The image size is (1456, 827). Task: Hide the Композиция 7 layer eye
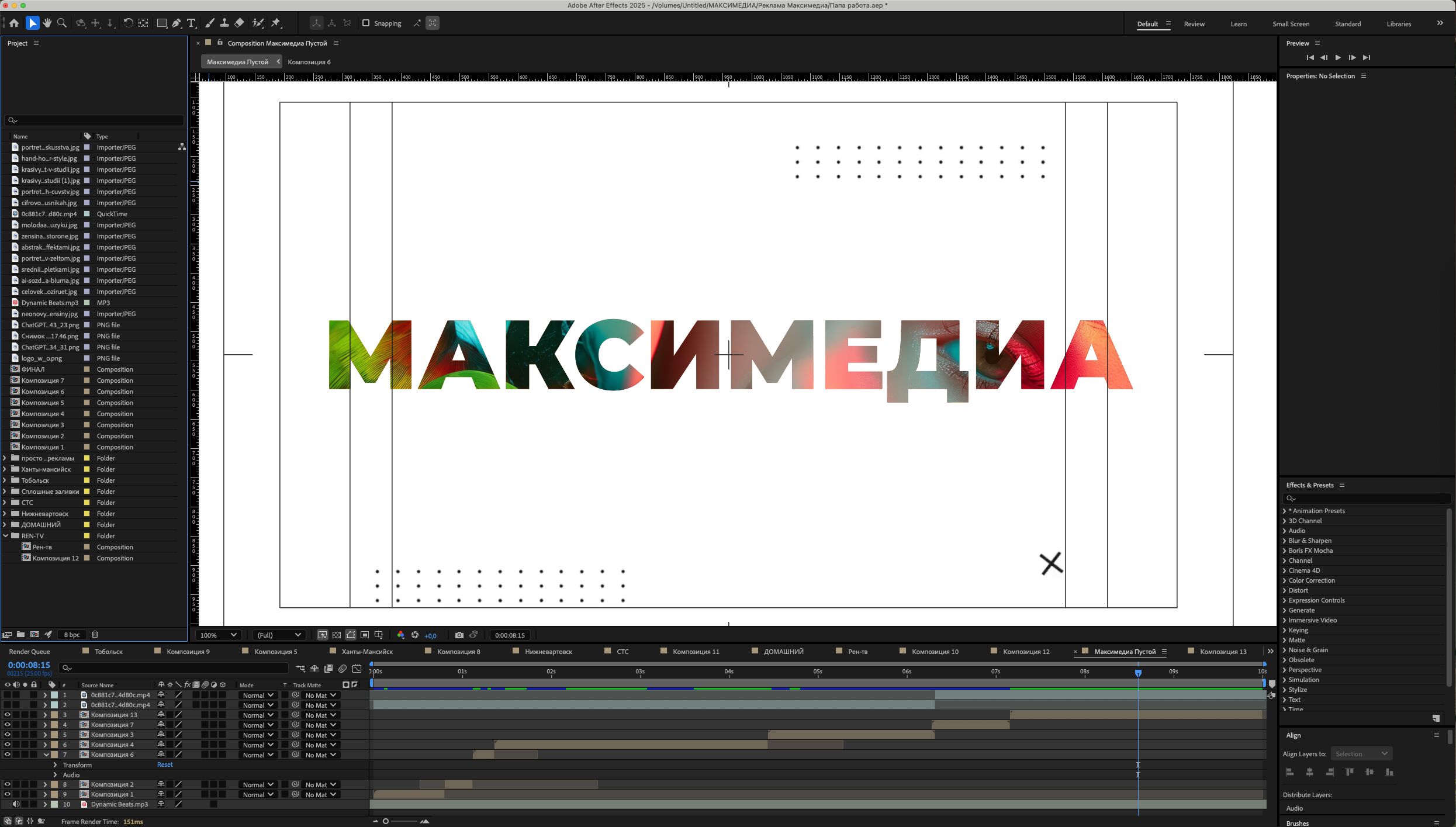click(8, 725)
